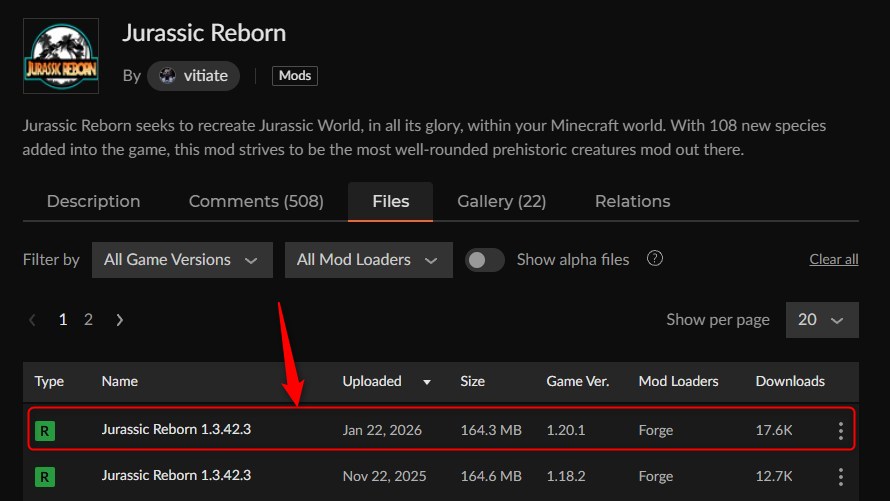Click the Clear all filters link
Image resolution: width=890 pixels, height=501 pixels.
(x=833, y=260)
